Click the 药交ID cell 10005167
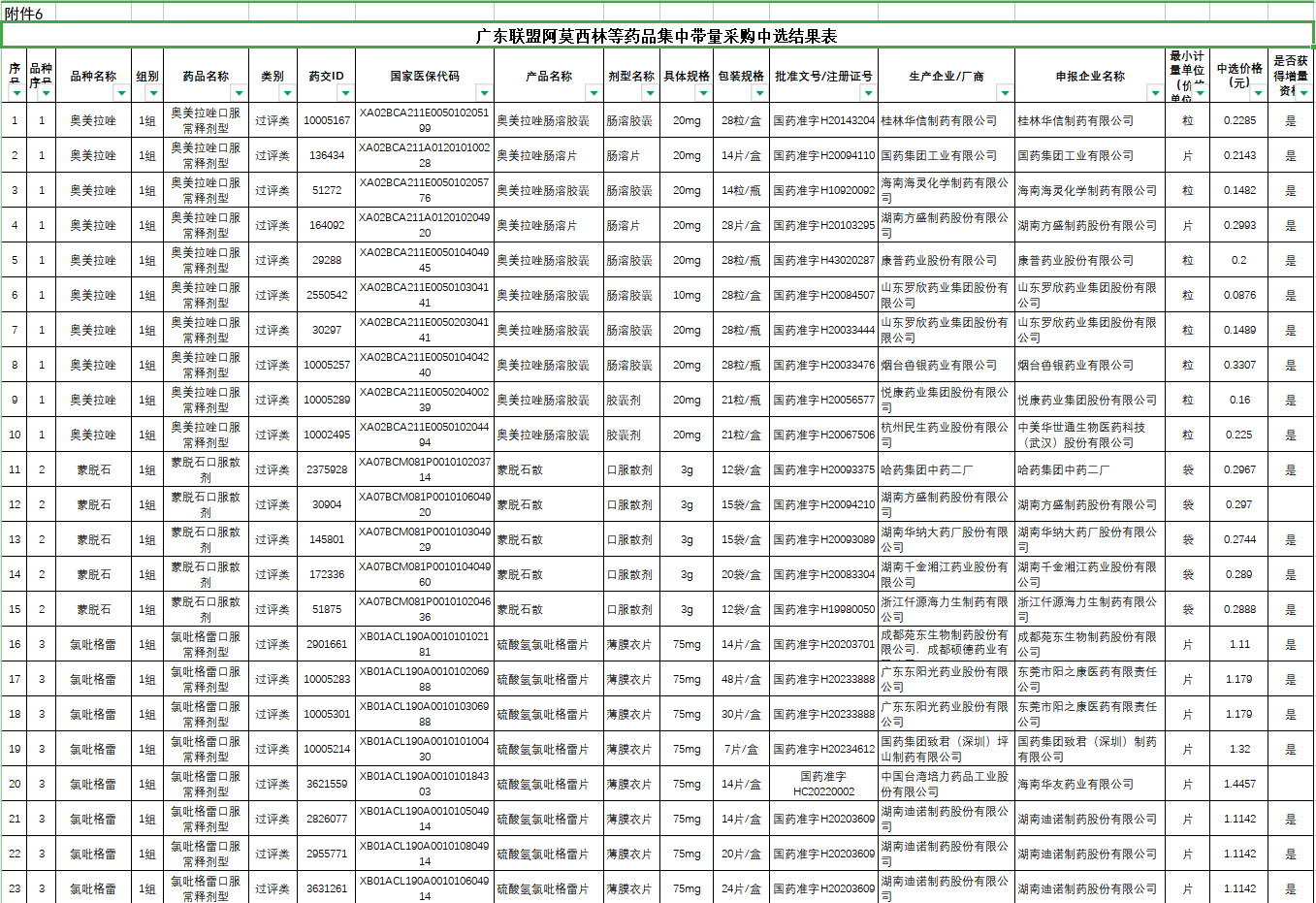 pos(327,120)
